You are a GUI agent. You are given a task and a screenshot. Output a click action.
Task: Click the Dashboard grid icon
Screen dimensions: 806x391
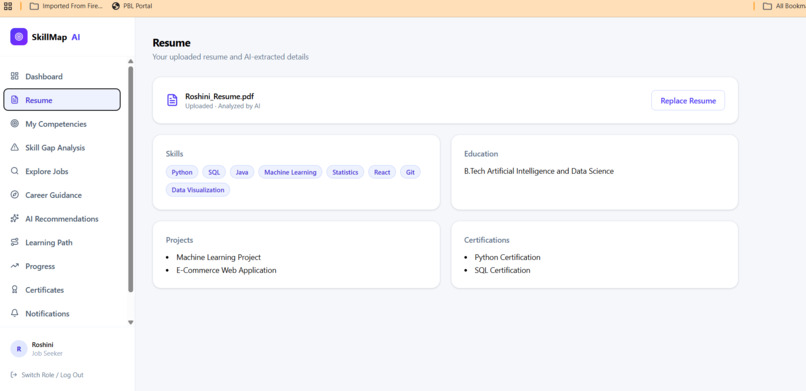point(14,76)
